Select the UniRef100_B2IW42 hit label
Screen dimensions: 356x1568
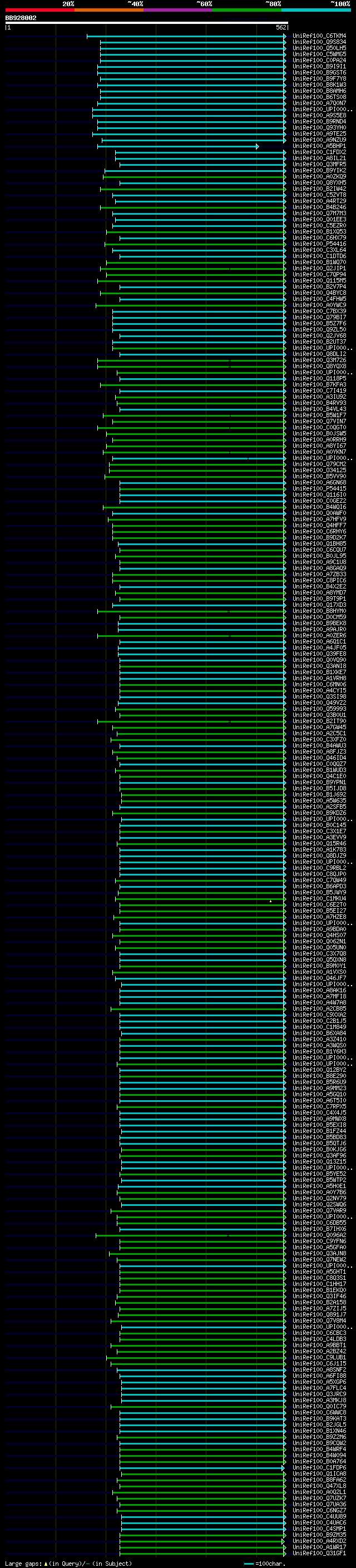coord(319,189)
